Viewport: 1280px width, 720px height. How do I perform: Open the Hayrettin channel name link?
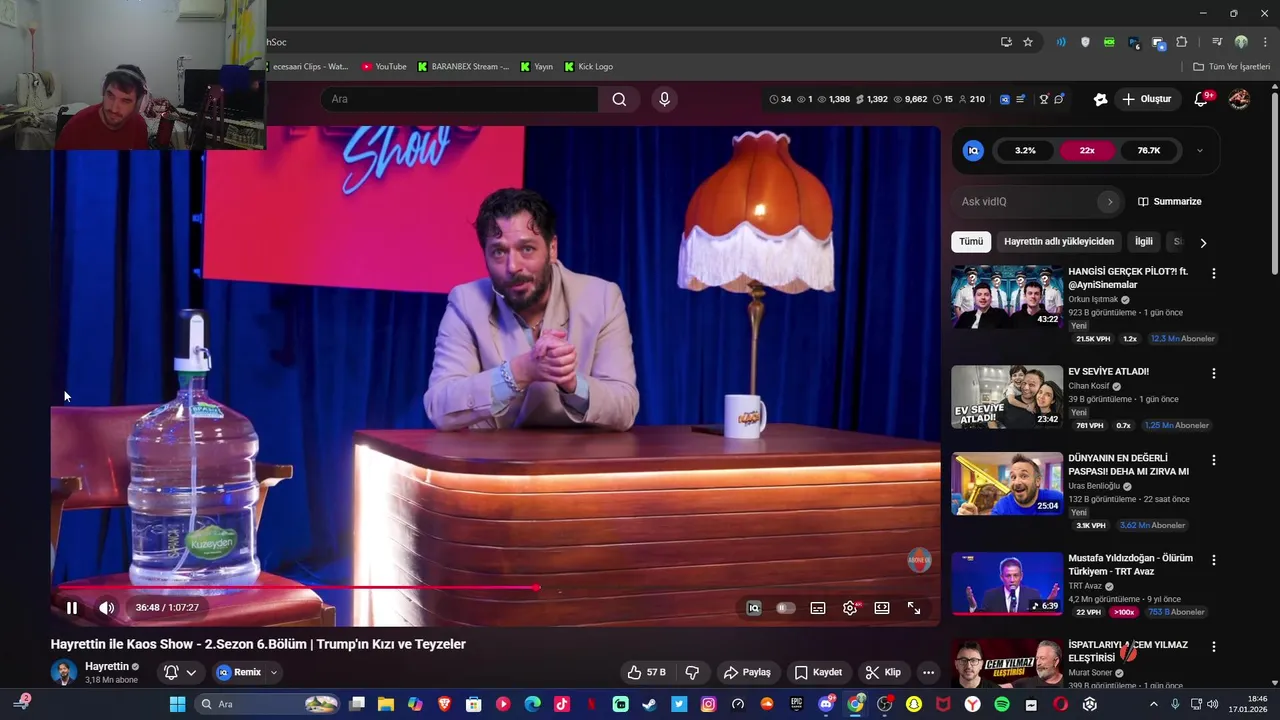[x=107, y=666]
